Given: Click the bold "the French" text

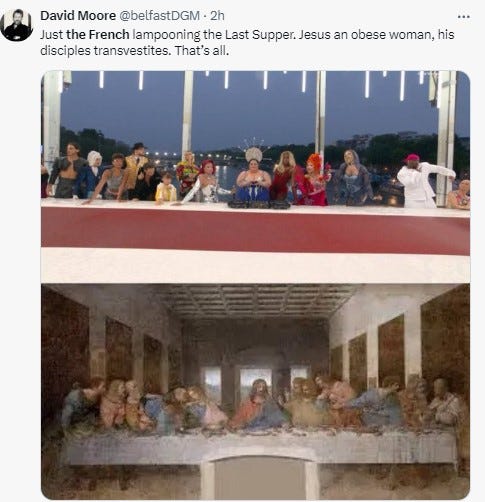Looking at the screenshot, I should [98, 34].
